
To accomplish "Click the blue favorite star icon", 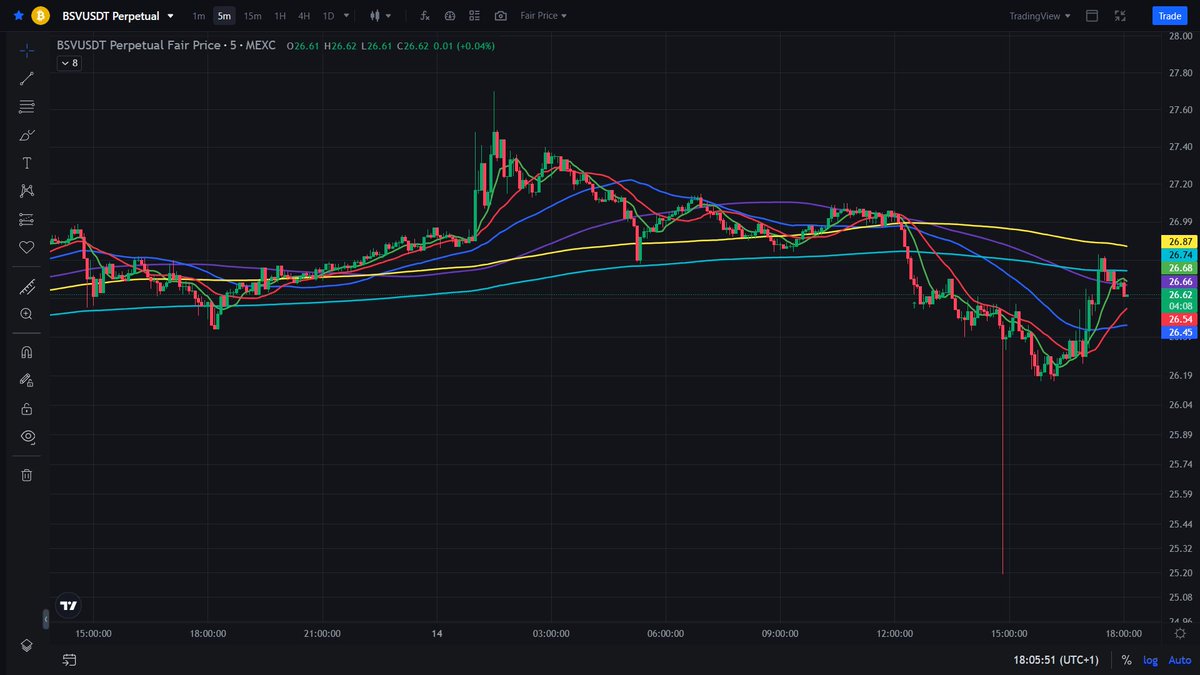I will (x=18, y=16).
